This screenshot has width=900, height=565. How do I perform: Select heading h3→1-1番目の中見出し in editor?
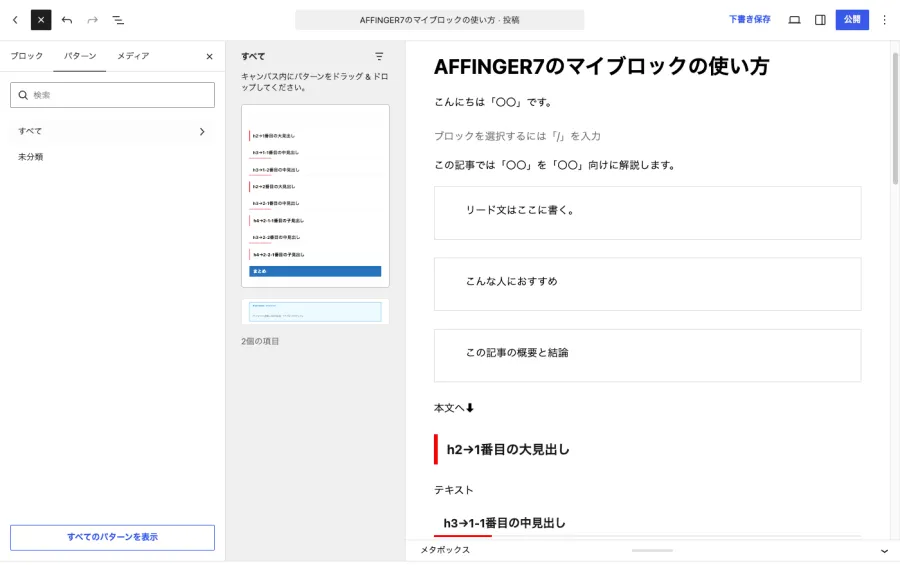tap(505, 523)
